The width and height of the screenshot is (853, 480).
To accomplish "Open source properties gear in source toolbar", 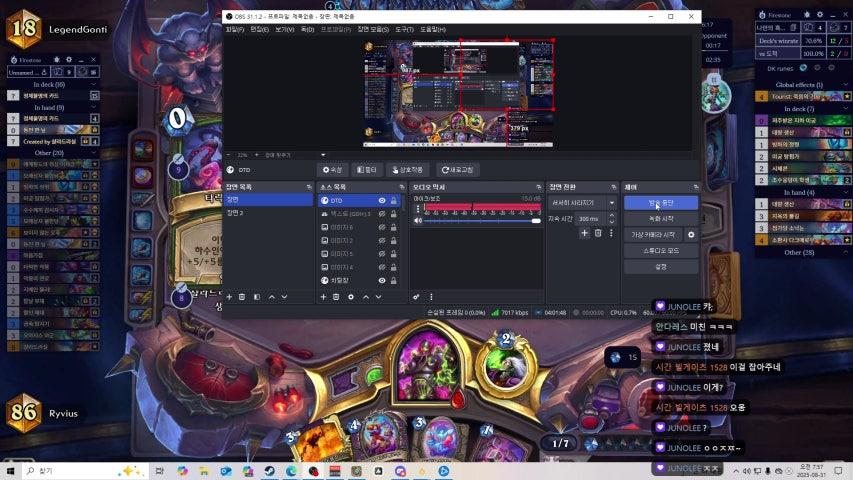I will click(351, 297).
